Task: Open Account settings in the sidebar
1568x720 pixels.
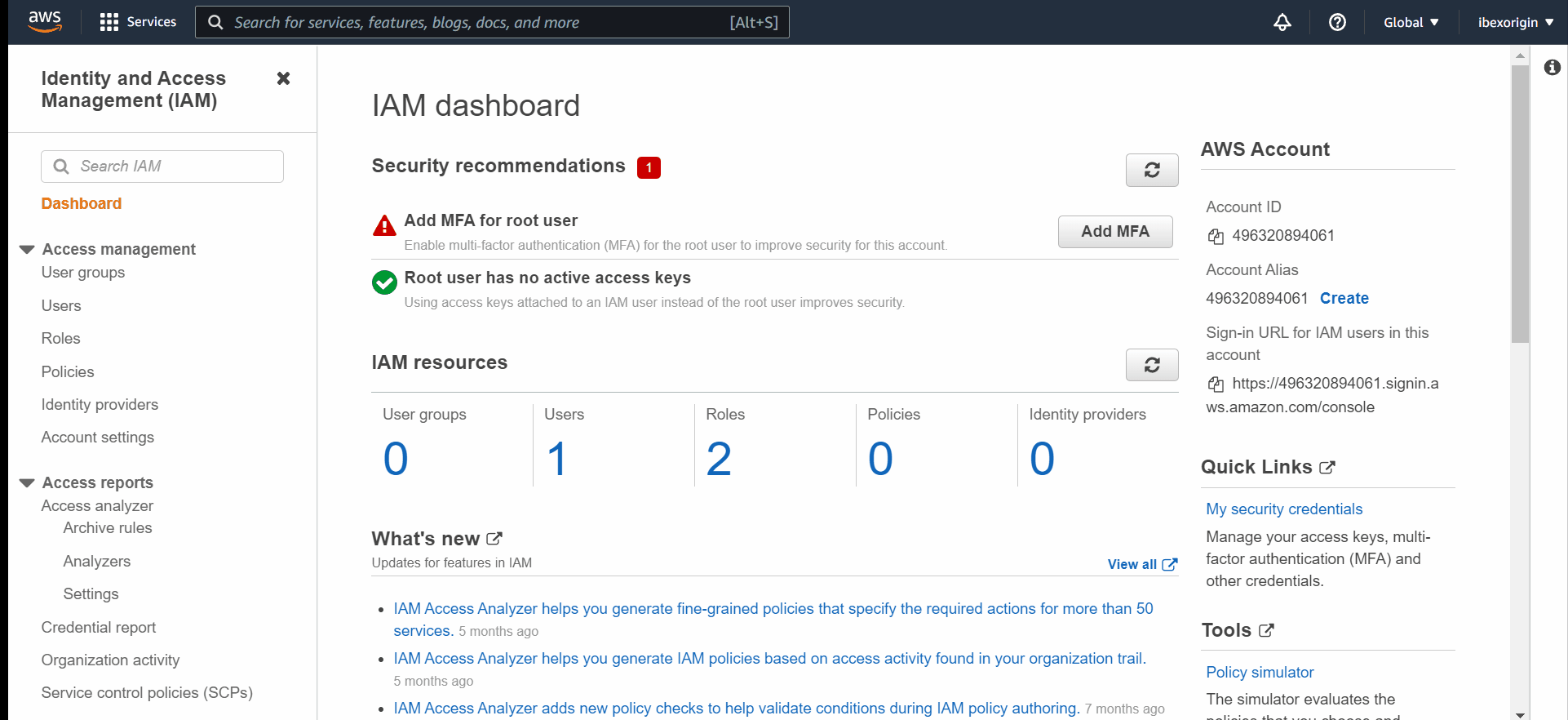Action: 98,437
